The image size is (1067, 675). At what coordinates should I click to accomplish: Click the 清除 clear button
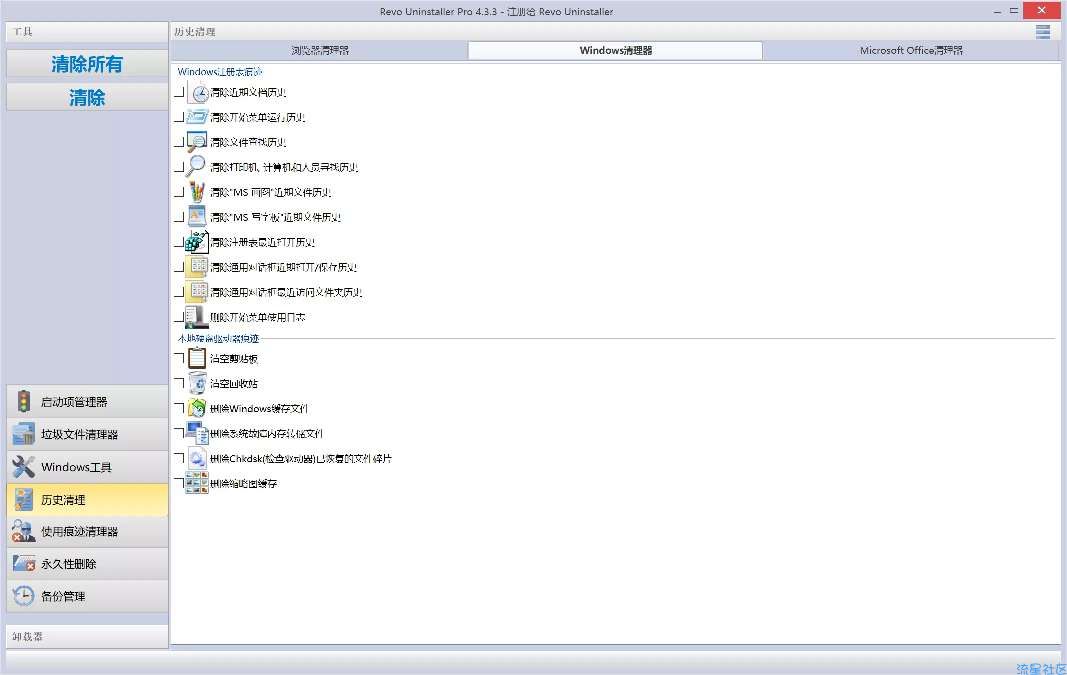tap(87, 97)
